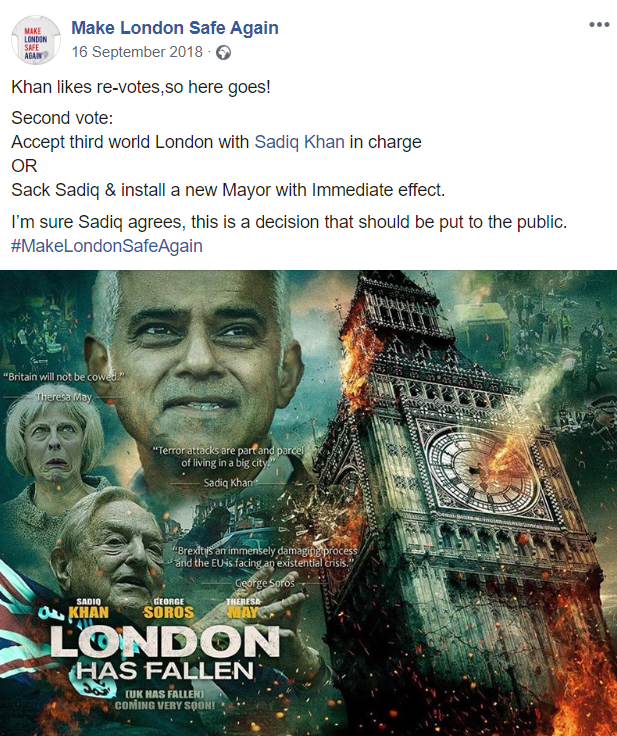
Task: Click the 'Britain will not be cowed' quote
Action: coord(64,376)
